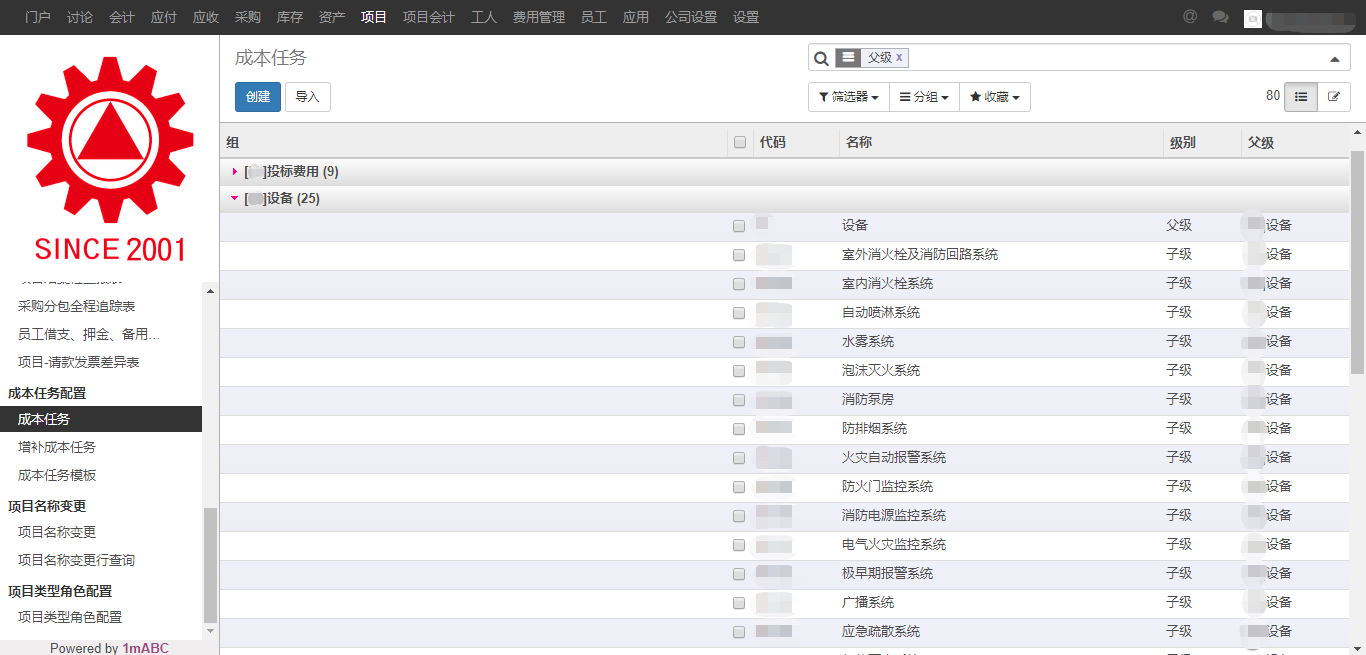
Task: Open 项目名称变更行查询 in sidebar
Action: click(77, 560)
